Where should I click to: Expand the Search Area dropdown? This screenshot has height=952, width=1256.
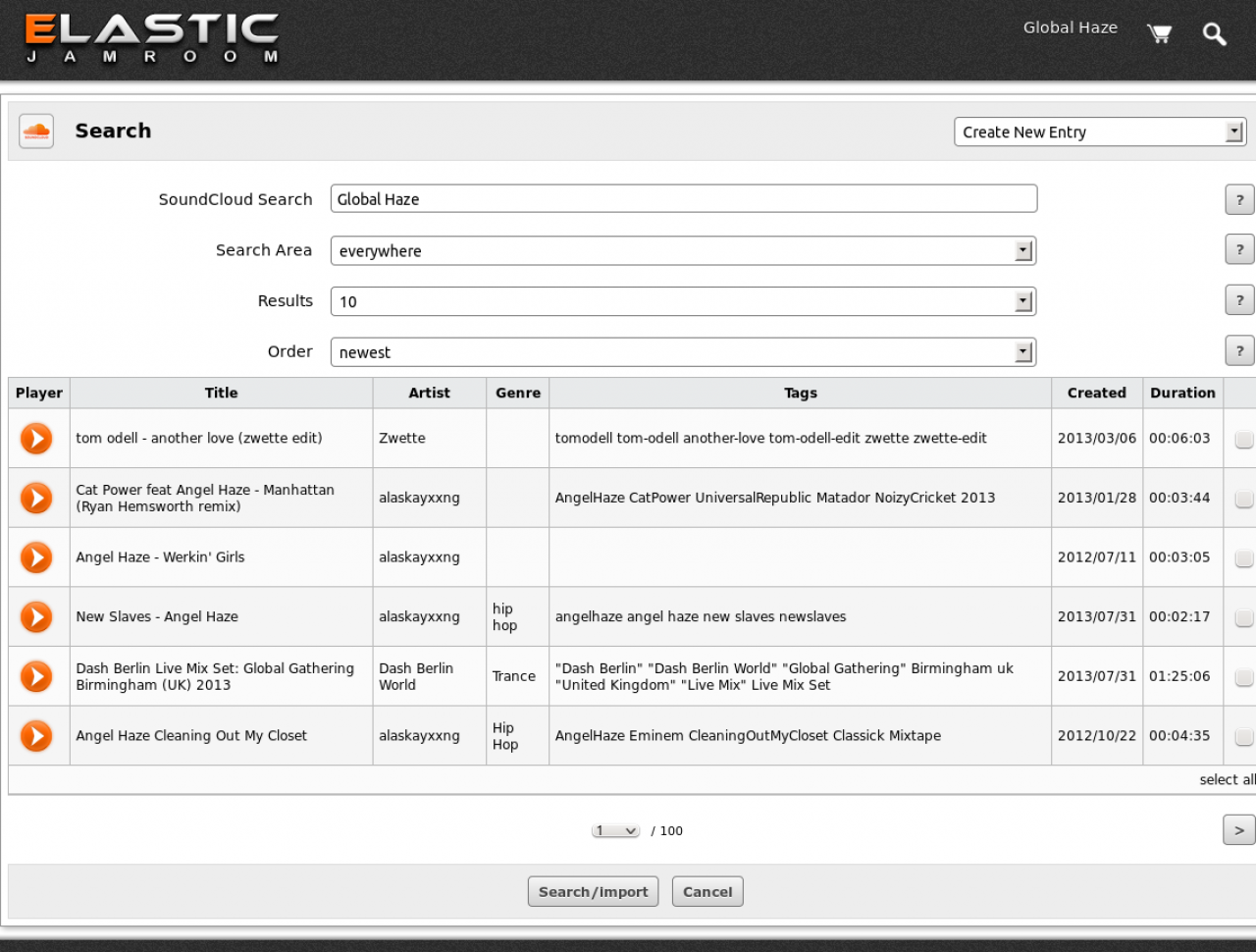click(x=683, y=251)
